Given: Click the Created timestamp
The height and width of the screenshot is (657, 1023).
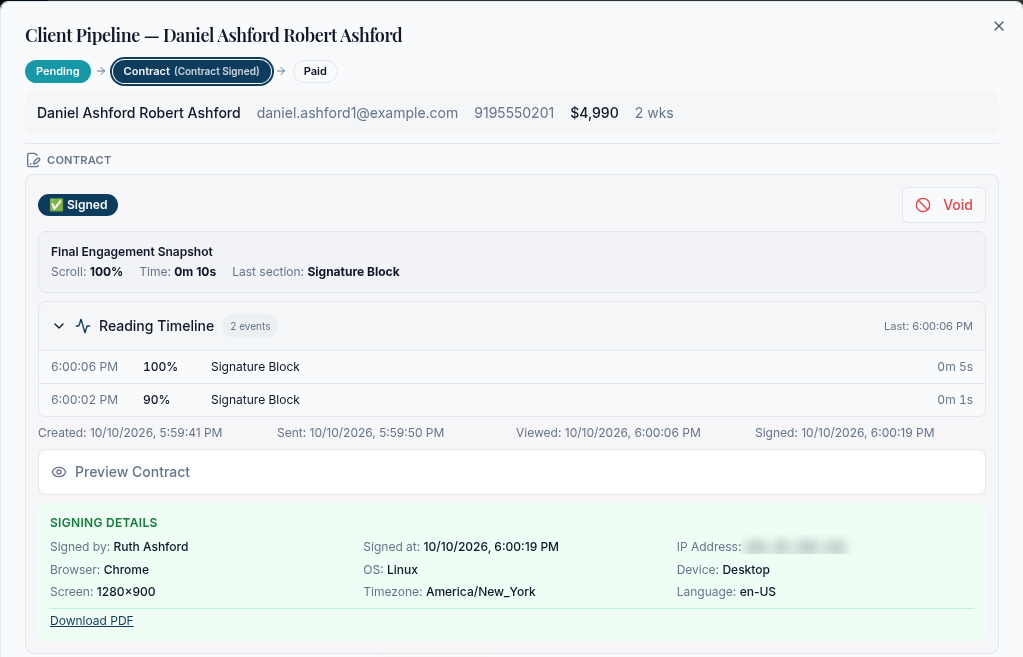Looking at the screenshot, I should tap(130, 433).
